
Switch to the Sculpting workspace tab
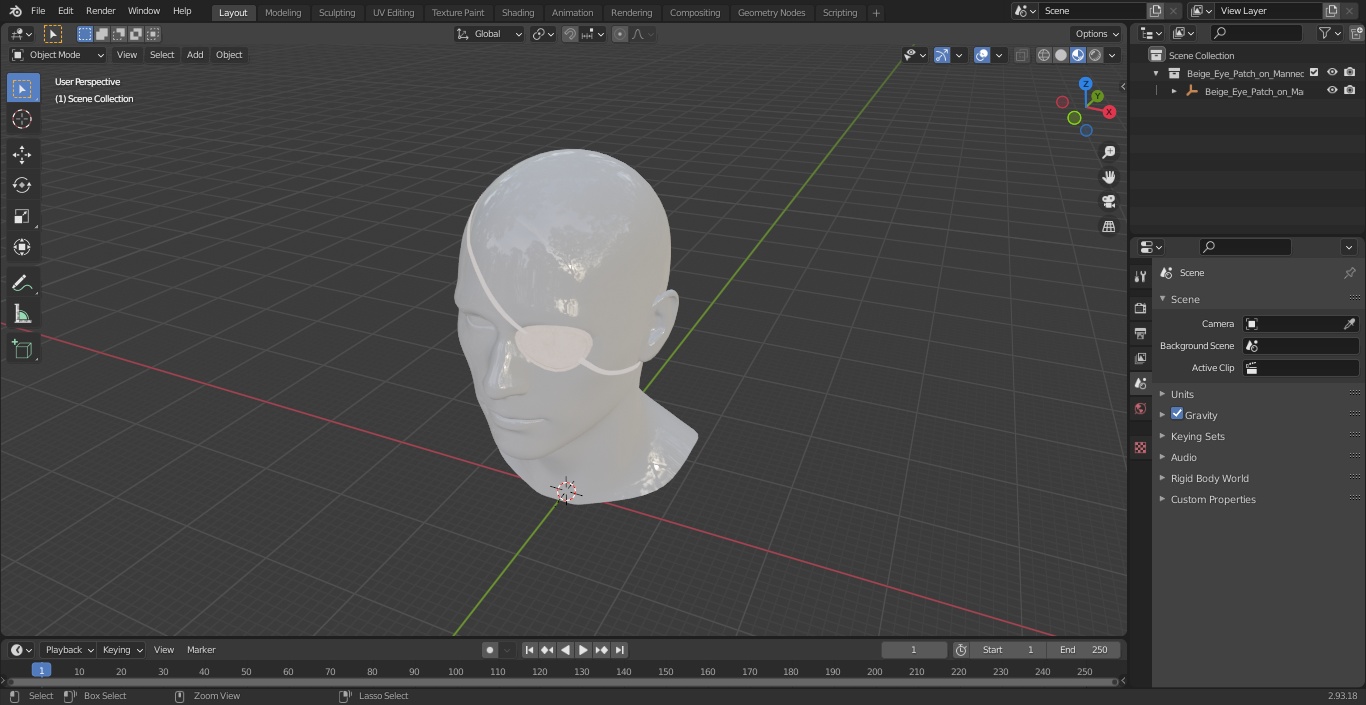pyautogui.click(x=337, y=12)
